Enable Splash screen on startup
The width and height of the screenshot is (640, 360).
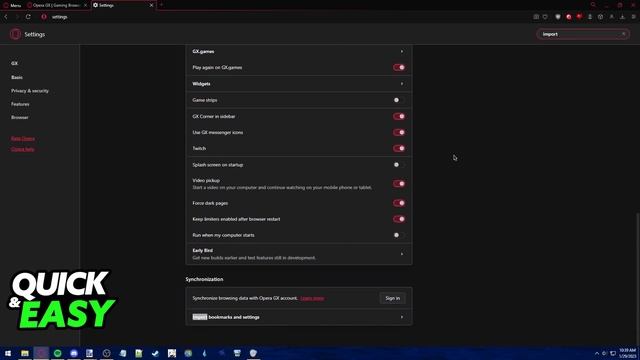click(399, 165)
